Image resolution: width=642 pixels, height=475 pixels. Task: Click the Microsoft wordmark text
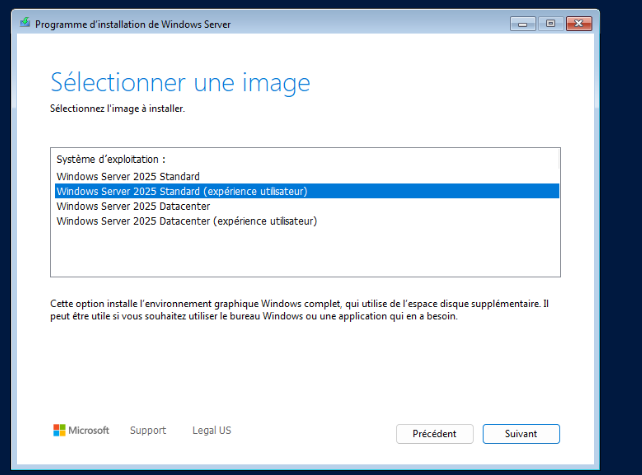(x=89, y=431)
